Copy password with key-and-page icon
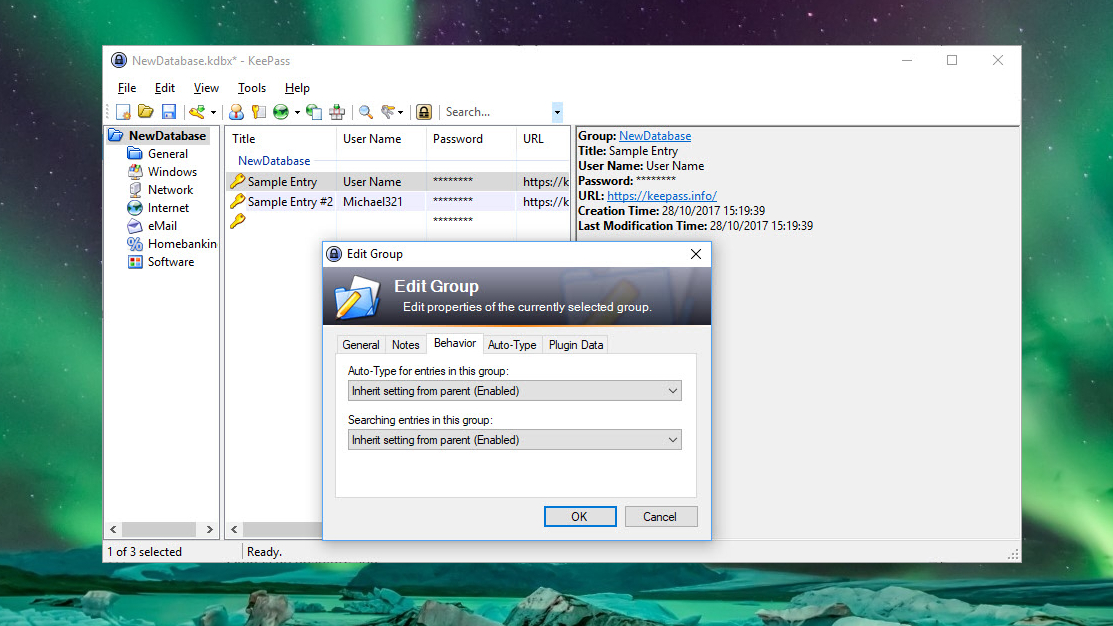 point(258,111)
